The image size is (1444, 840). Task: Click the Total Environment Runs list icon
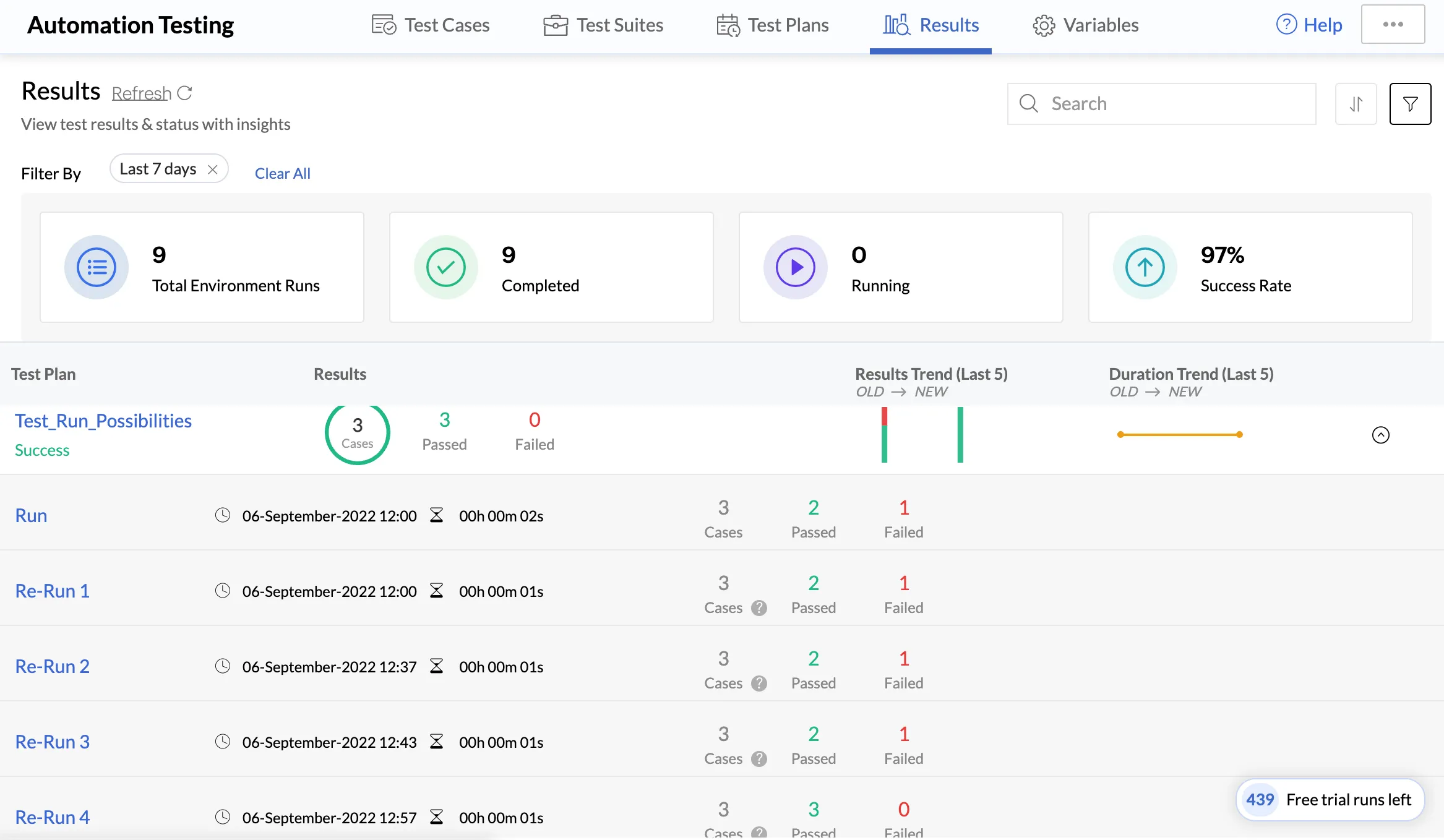pyautogui.click(x=97, y=267)
